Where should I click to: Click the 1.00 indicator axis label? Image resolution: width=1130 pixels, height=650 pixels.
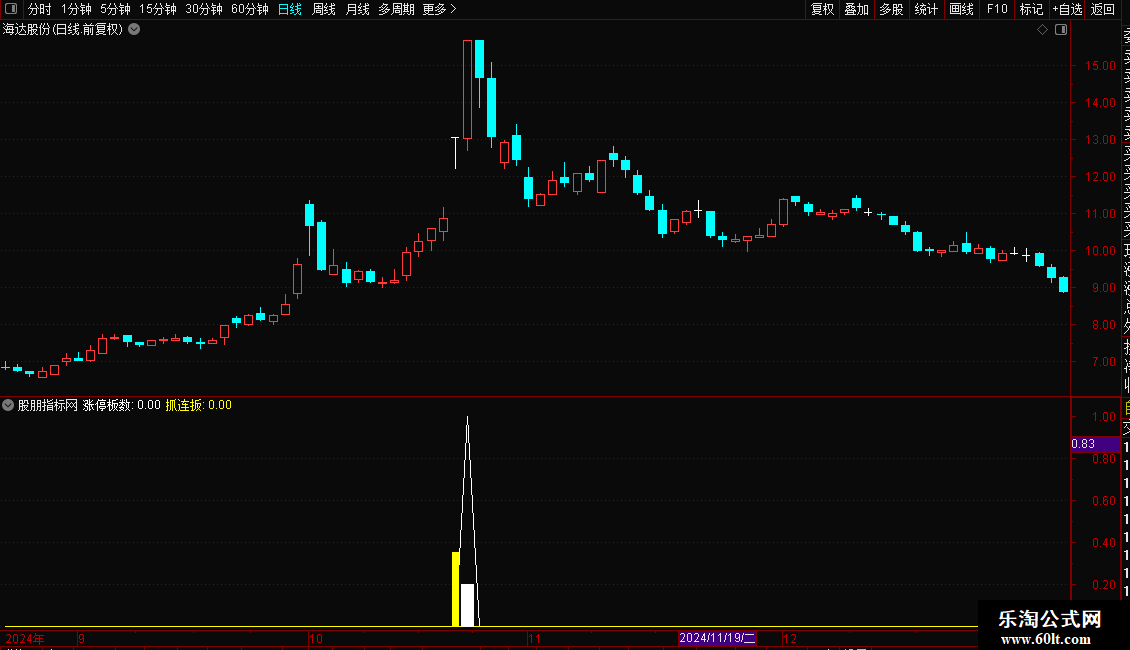1103,417
